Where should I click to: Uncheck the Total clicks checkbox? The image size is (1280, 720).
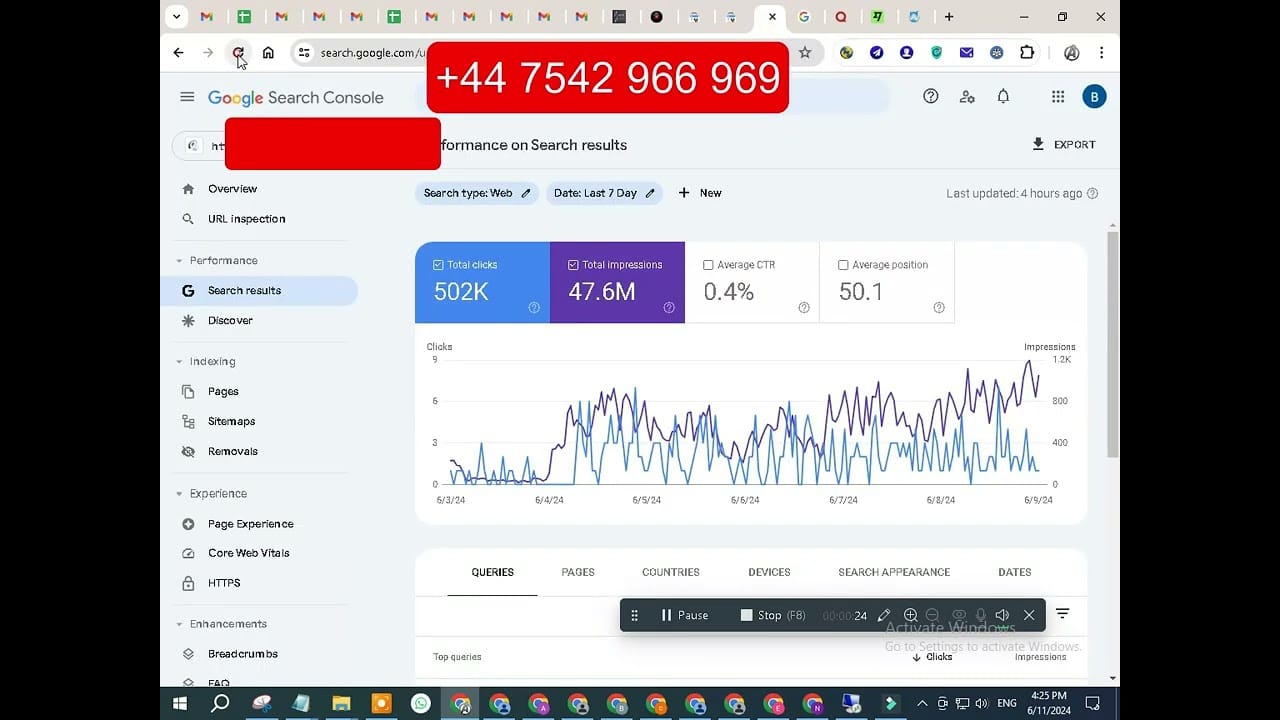tap(438, 265)
